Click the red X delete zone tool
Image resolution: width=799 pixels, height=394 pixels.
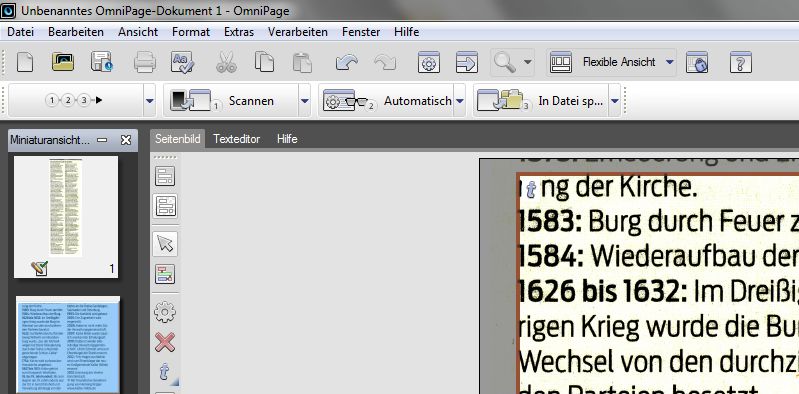(165, 343)
